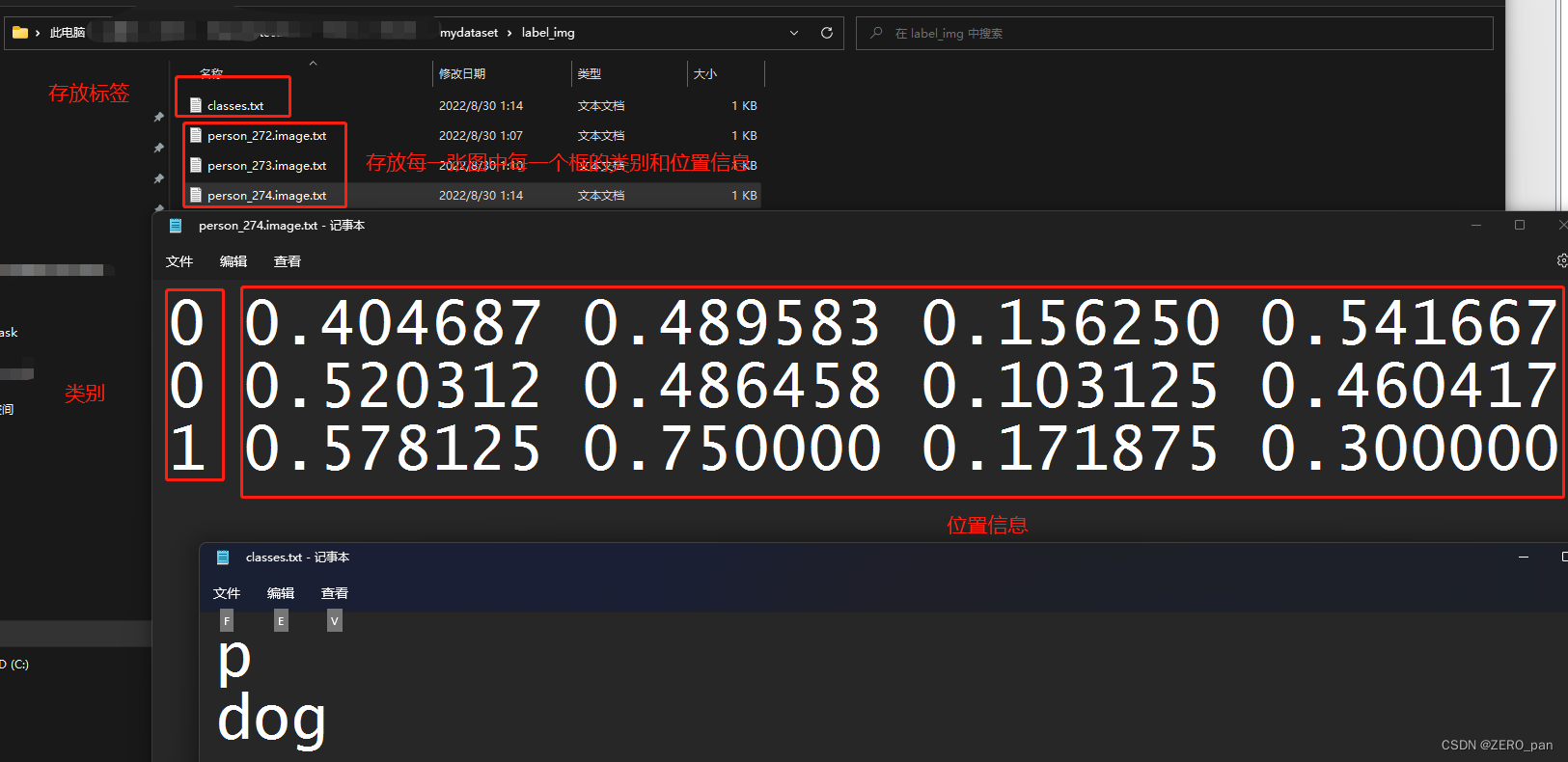This screenshot has height=762, width=1568.
Task: Click the pin icon beside classes.txt row
Action: click(158, 118)
